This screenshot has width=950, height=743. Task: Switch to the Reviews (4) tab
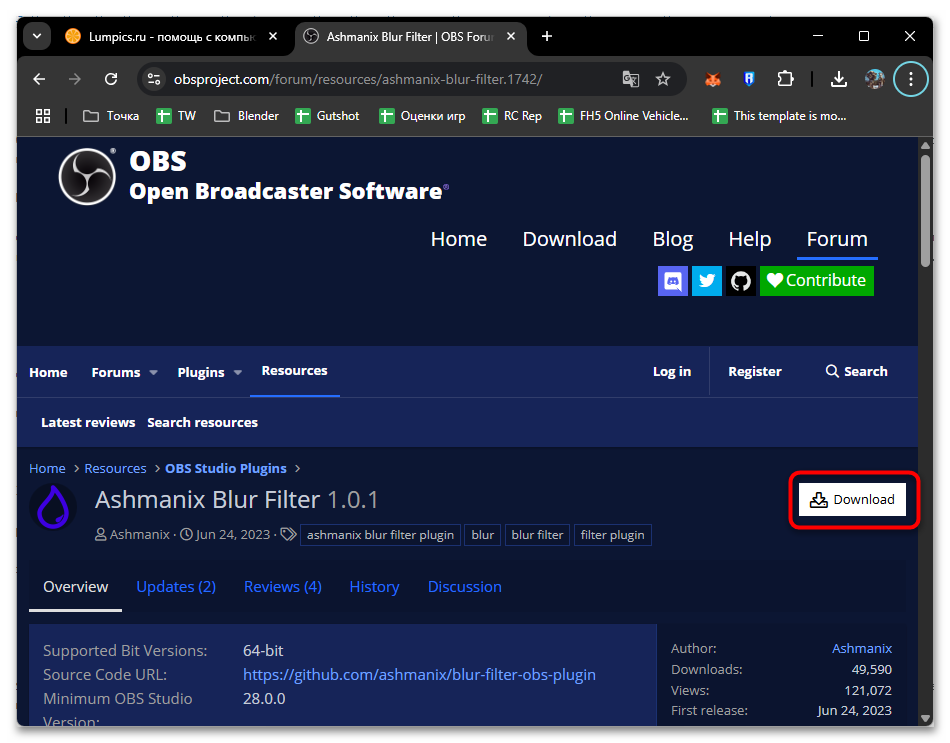coord(283,587)
